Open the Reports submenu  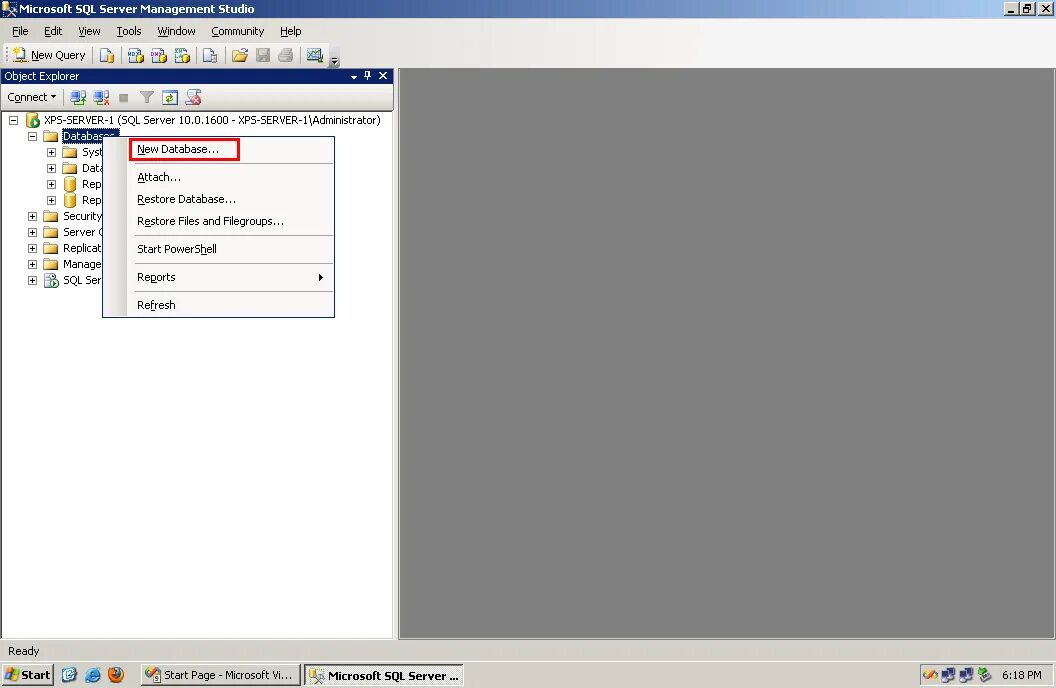point(230,277)
